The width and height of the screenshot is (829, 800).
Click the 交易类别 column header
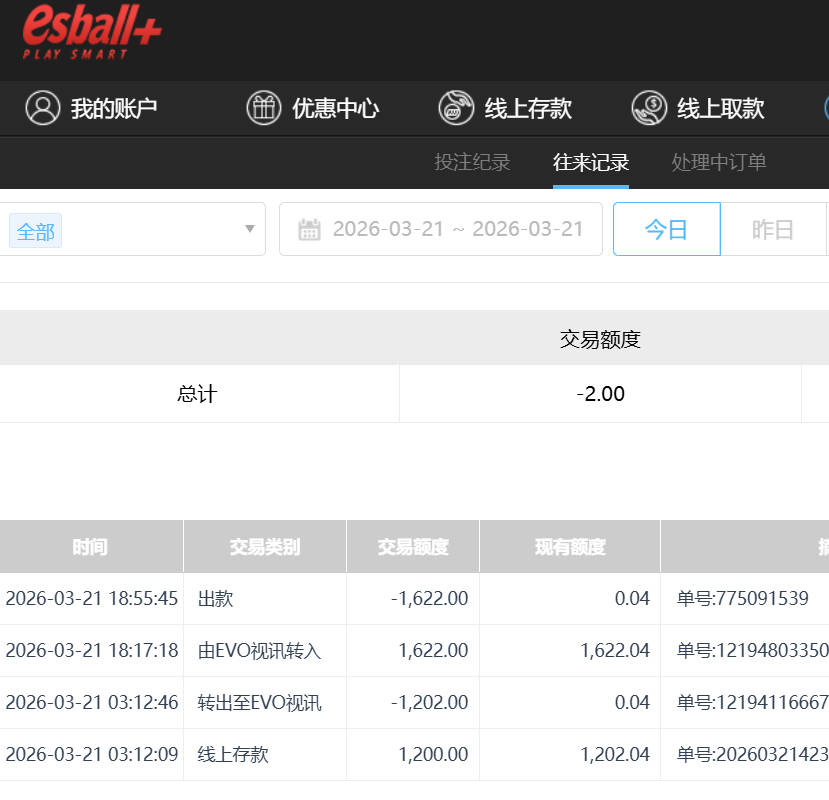[264, 547]
